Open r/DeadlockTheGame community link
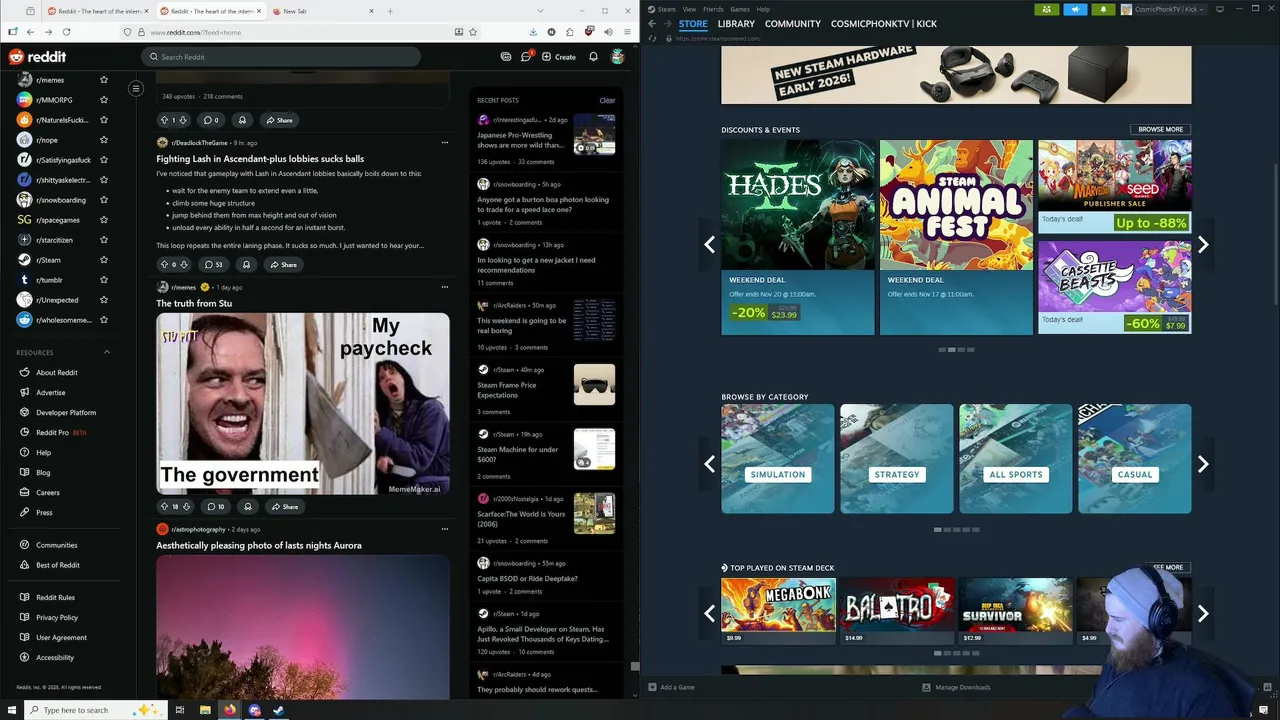Viewport: 1280px width, 720px height. (199, 143)
